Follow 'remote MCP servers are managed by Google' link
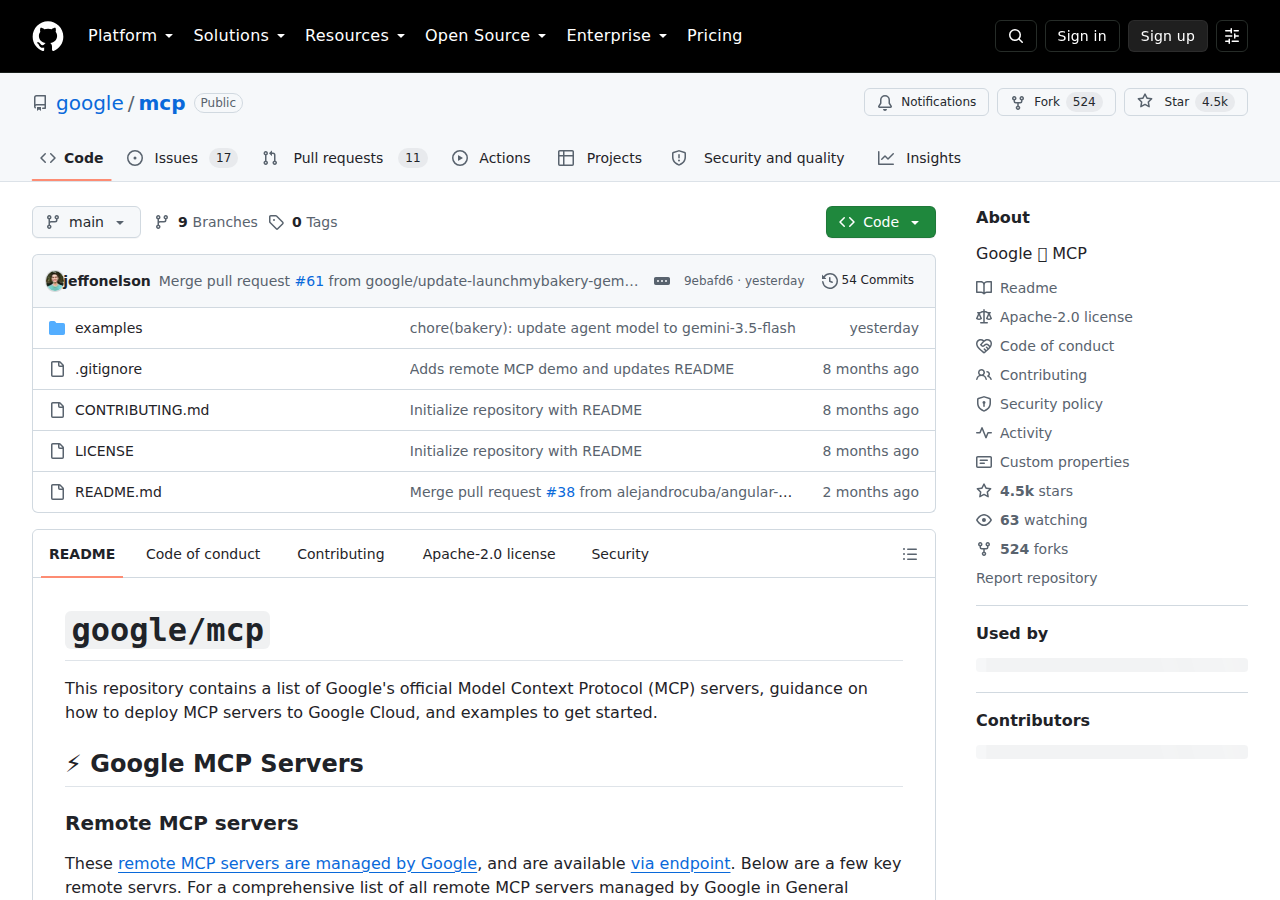 click(298, 863)
